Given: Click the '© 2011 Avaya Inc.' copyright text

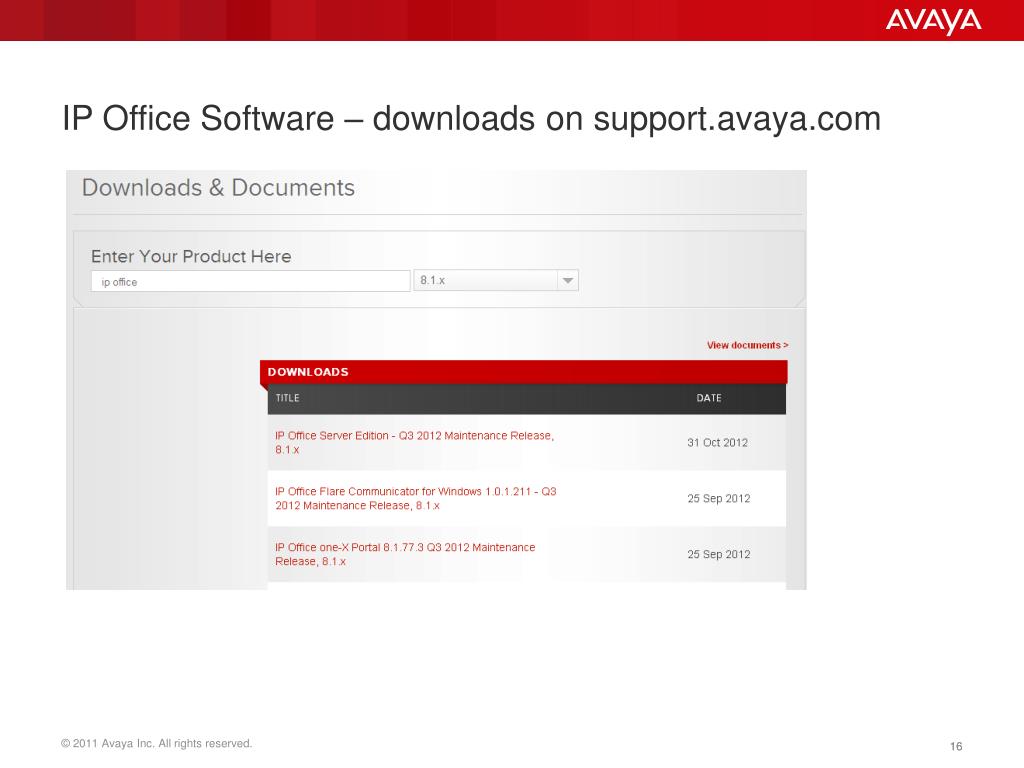Looking at the screenshot, I should [156, 743].
